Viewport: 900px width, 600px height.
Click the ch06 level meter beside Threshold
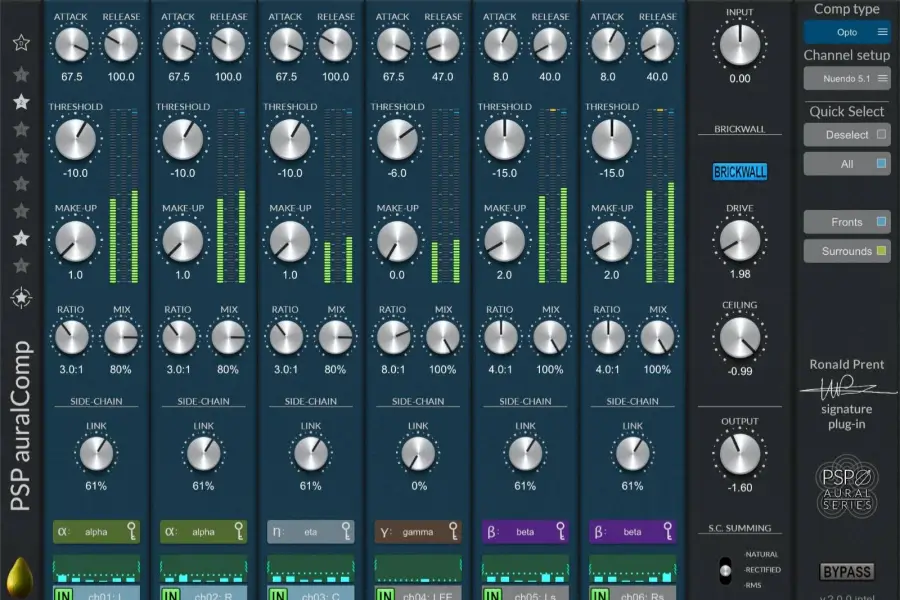tap(660, 195)
